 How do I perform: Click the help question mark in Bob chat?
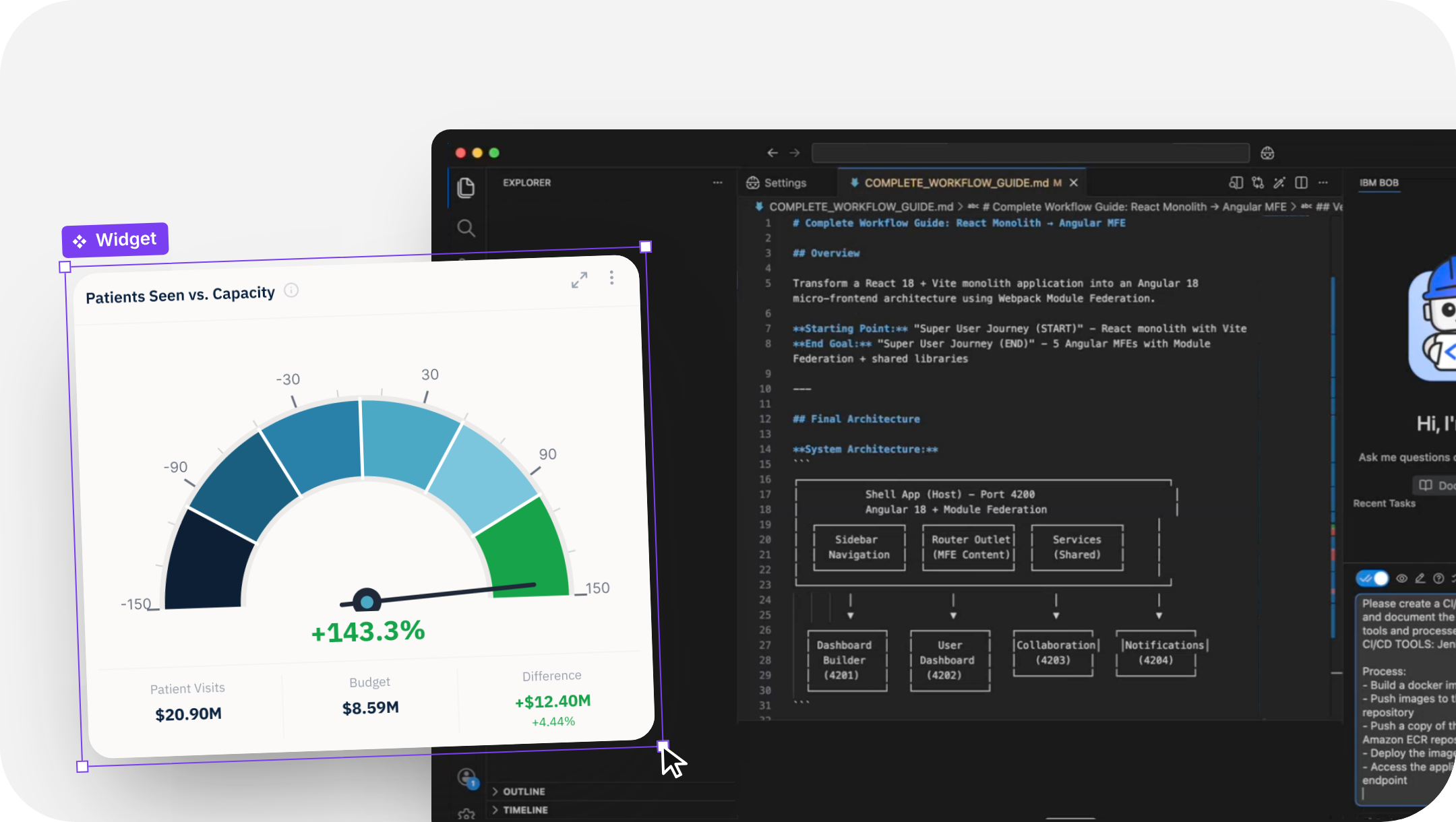click(x=1438, y=578)
